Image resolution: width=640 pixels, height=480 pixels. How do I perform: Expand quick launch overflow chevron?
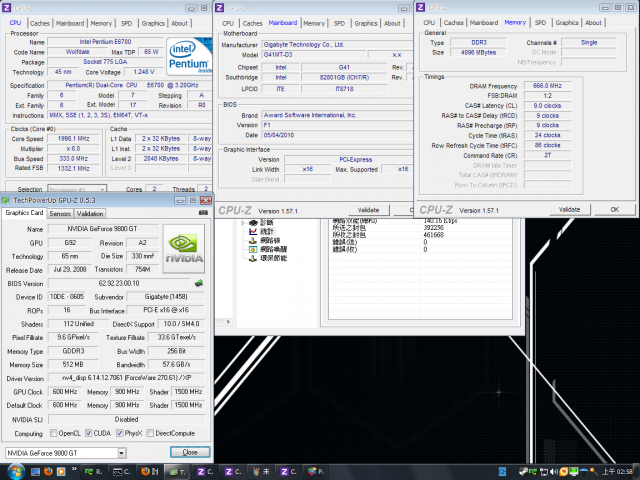tap(74, 469)
